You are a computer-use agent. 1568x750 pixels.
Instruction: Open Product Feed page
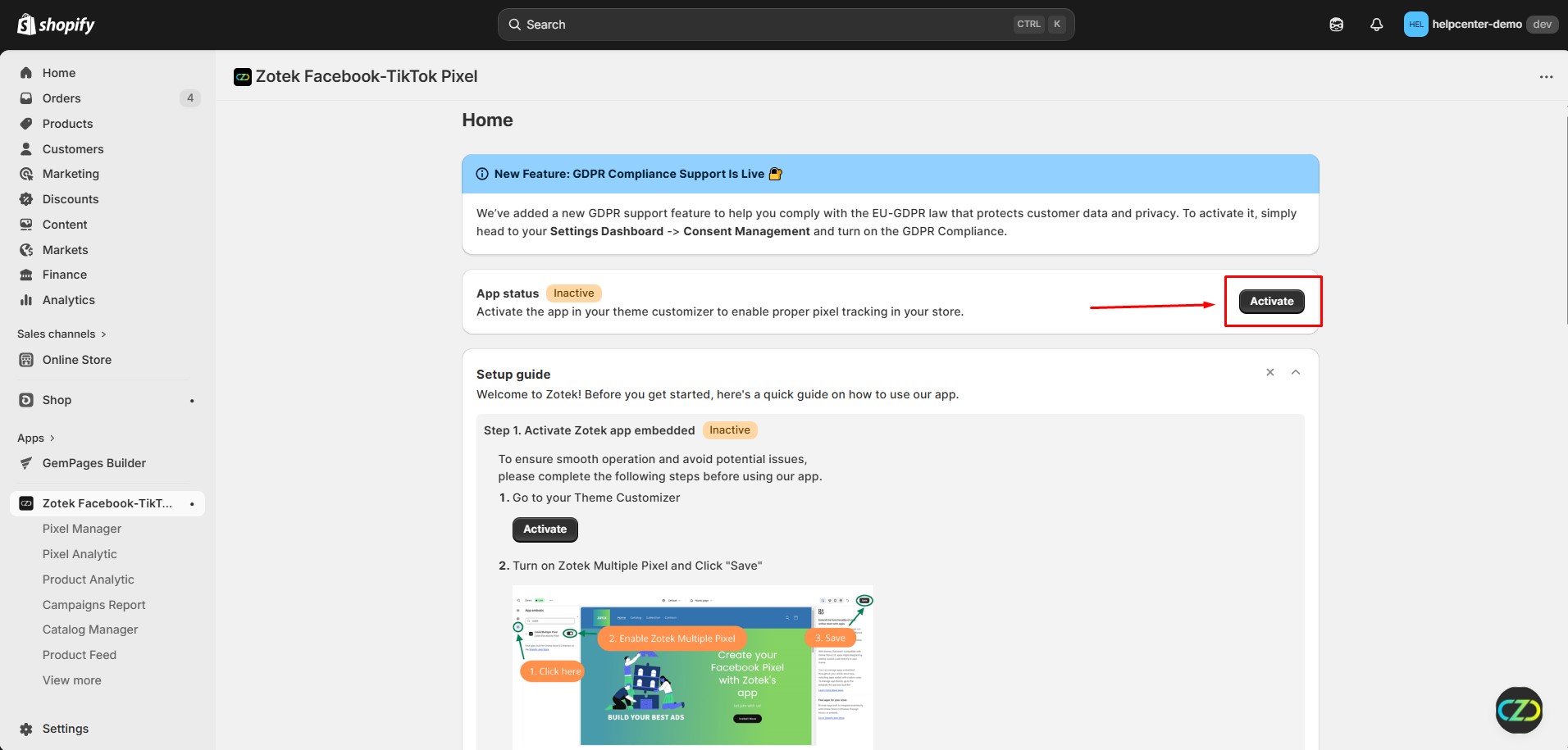80,655
